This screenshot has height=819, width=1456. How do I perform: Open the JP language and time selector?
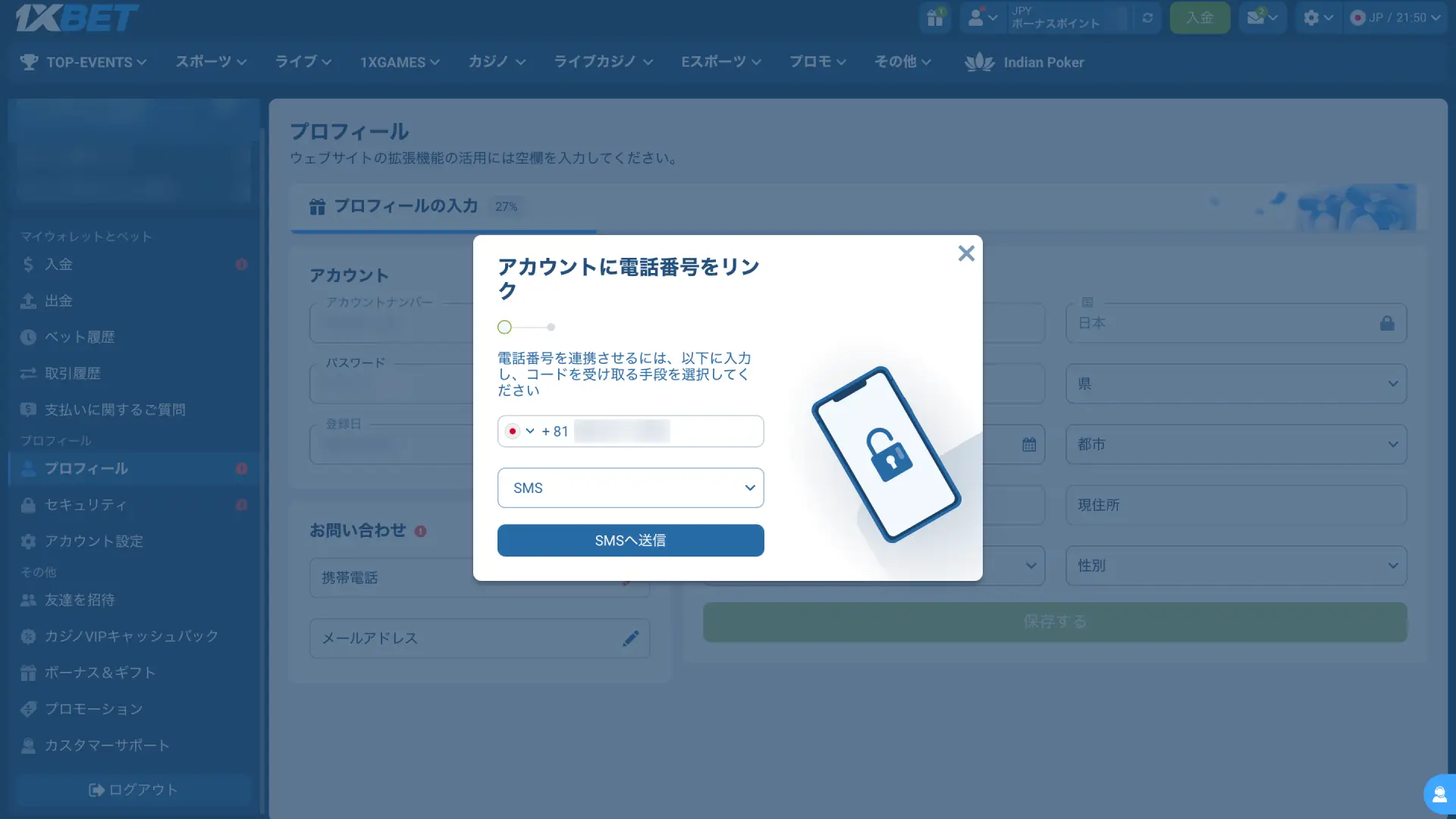point(1395,17)
